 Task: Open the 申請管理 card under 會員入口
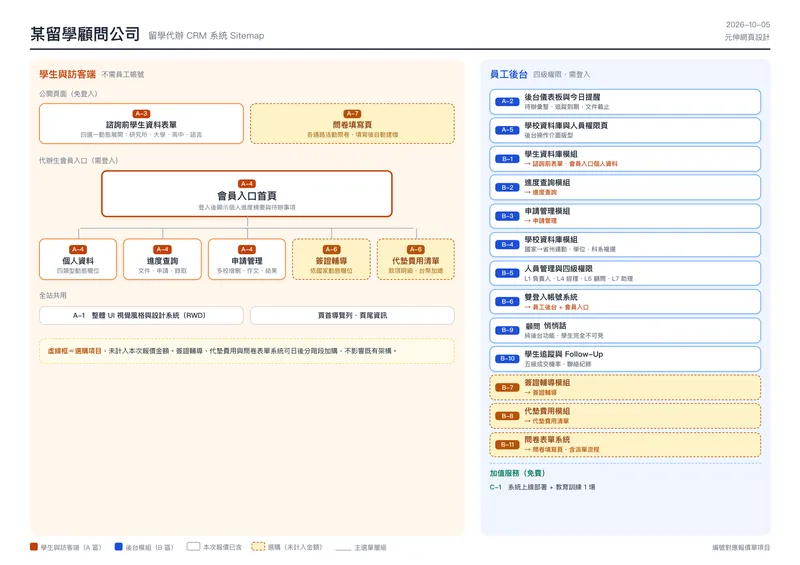coord(247,259)
